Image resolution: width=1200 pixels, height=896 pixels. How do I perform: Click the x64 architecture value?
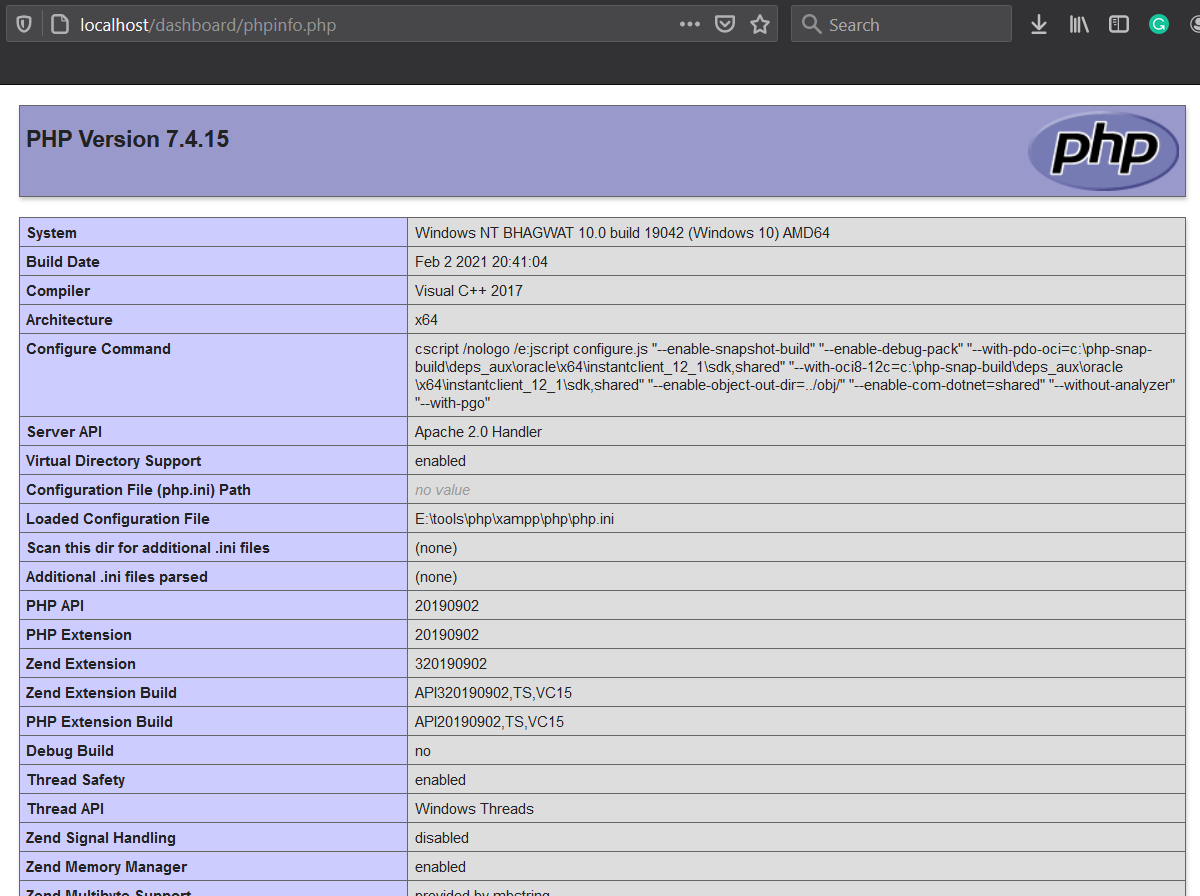coord(426,320)
